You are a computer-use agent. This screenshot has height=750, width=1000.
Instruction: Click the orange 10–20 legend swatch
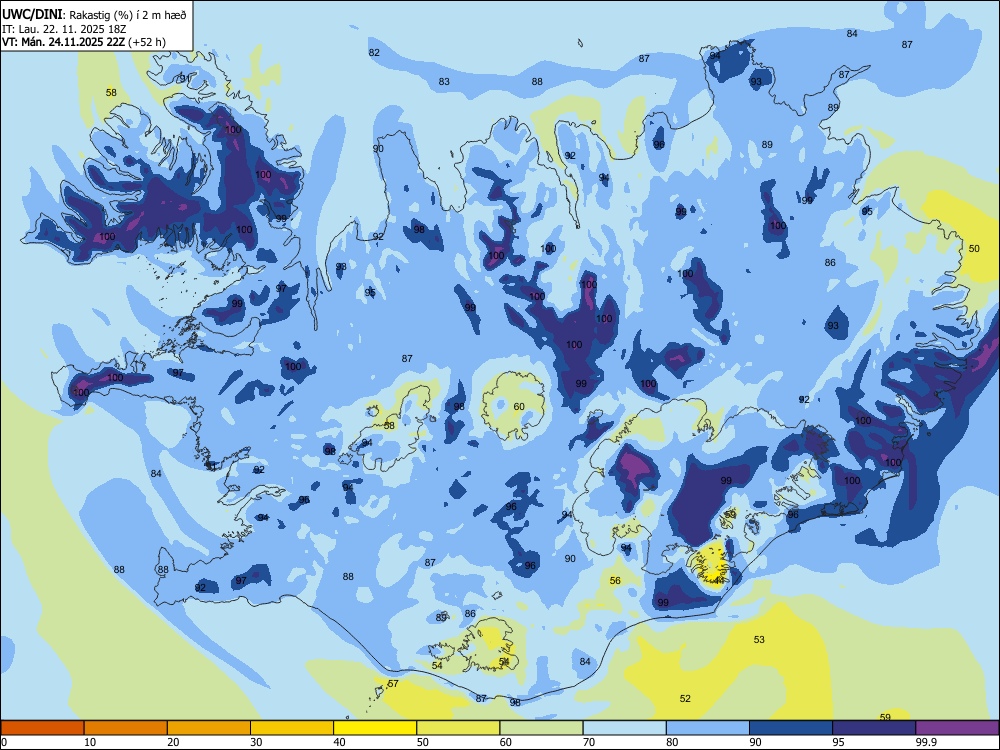click(x=126, y=728)
